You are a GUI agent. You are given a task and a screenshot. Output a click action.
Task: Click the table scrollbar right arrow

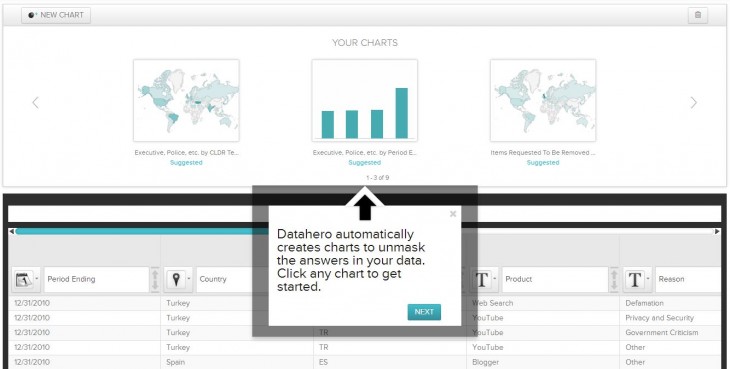[x=717, y=231]
